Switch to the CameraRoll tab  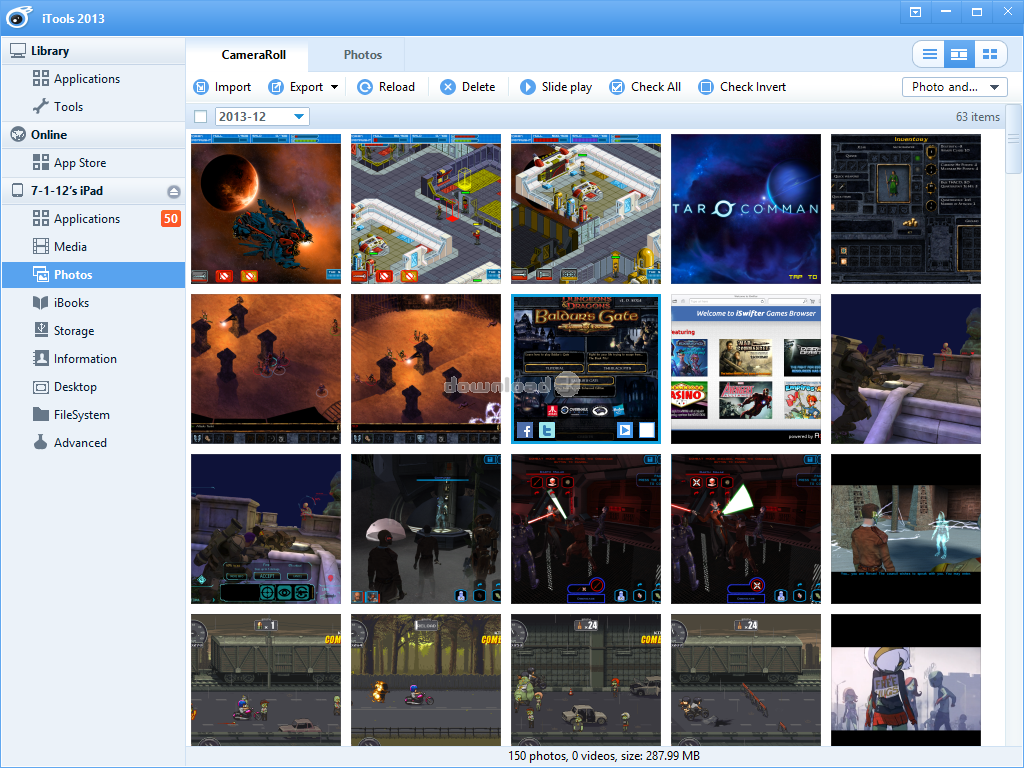tap(253, 55)
